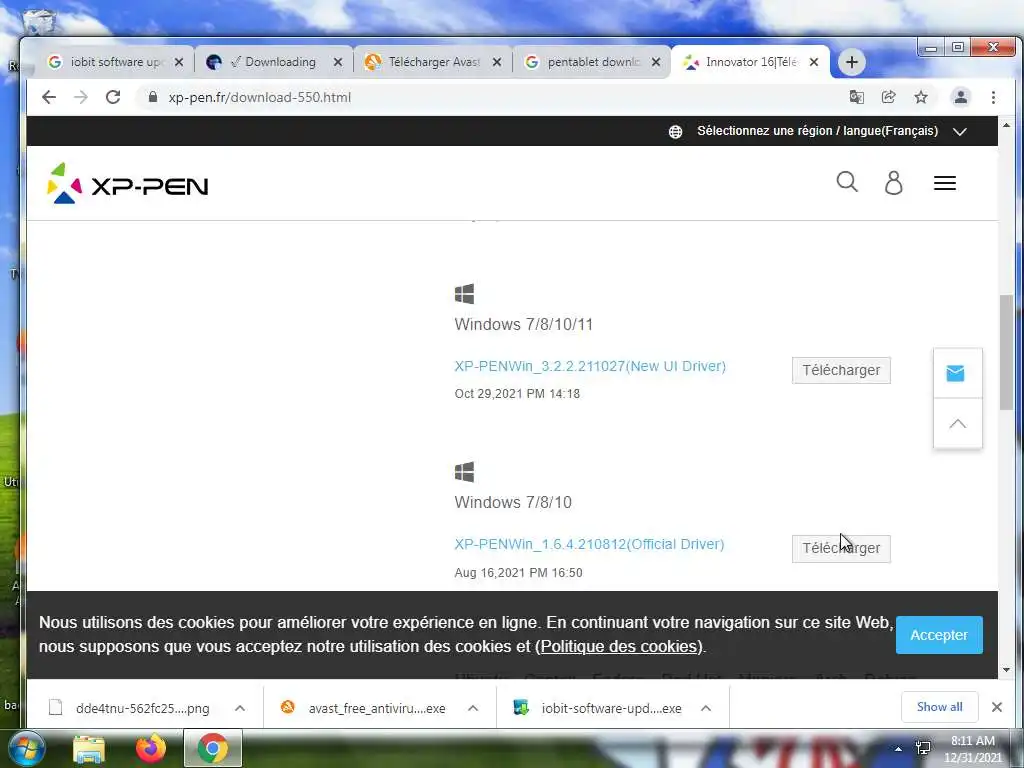1024x768 pixels.
Task: Close the Innovator 16 tab
Action: (x=814, y=62)
